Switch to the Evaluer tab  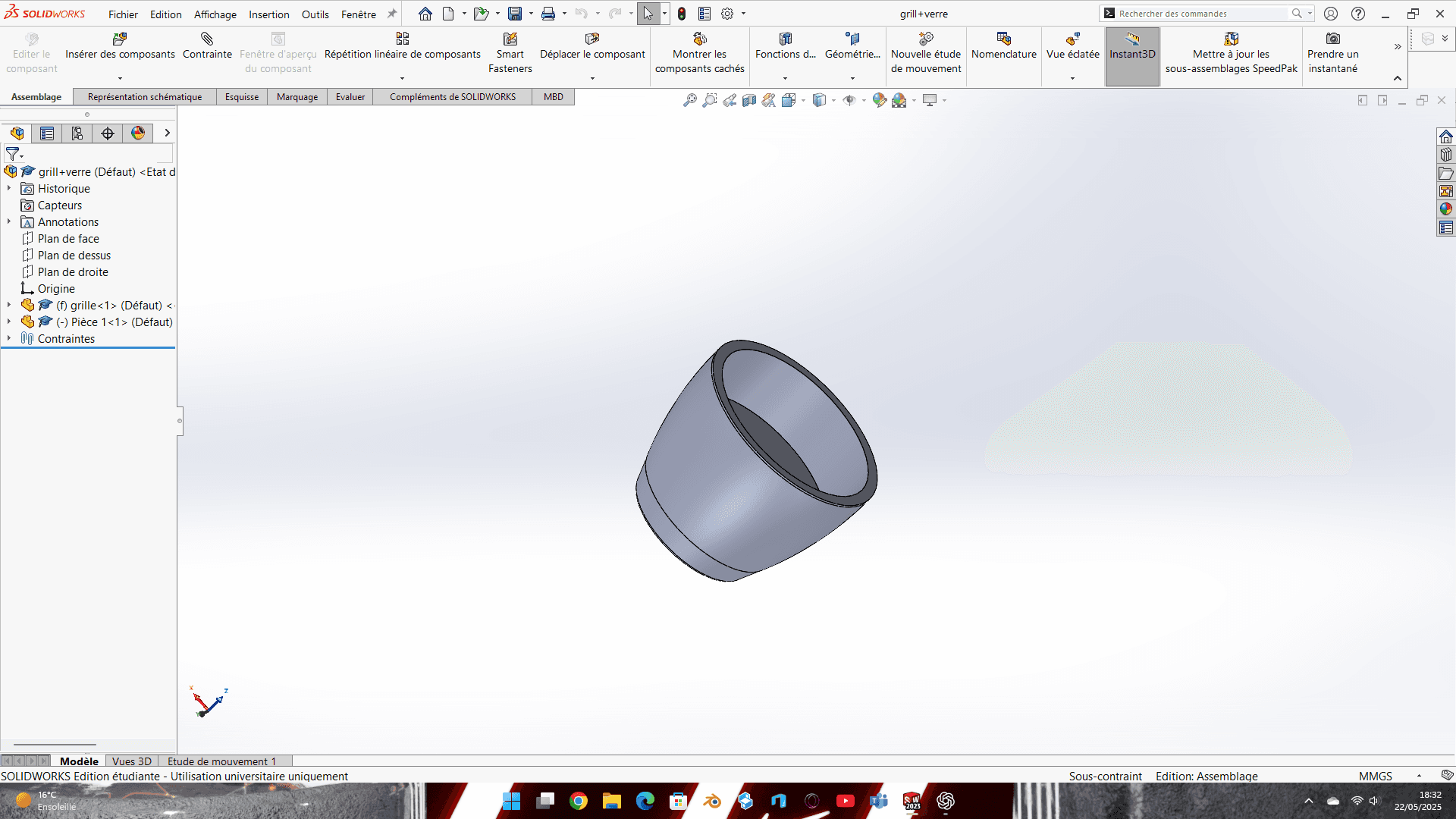point(350,97)
